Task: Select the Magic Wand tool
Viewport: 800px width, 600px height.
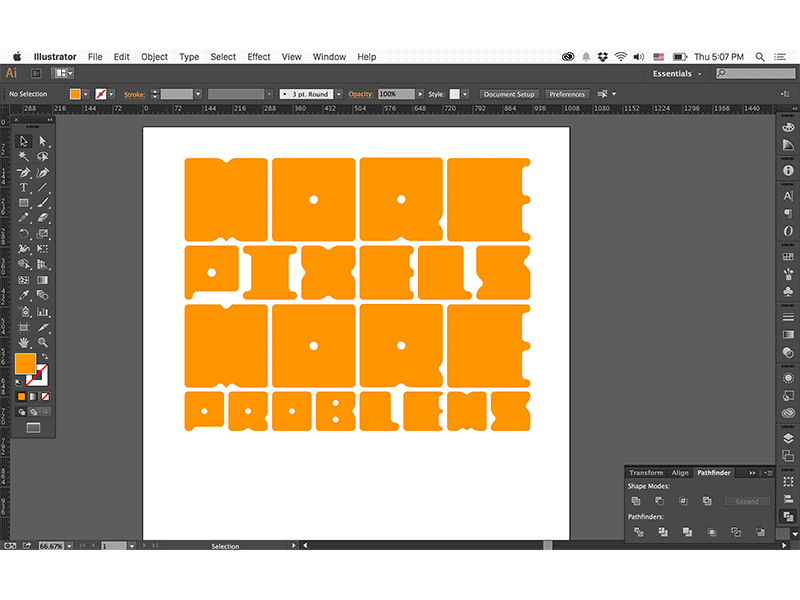Action: (x=24, y=156)
